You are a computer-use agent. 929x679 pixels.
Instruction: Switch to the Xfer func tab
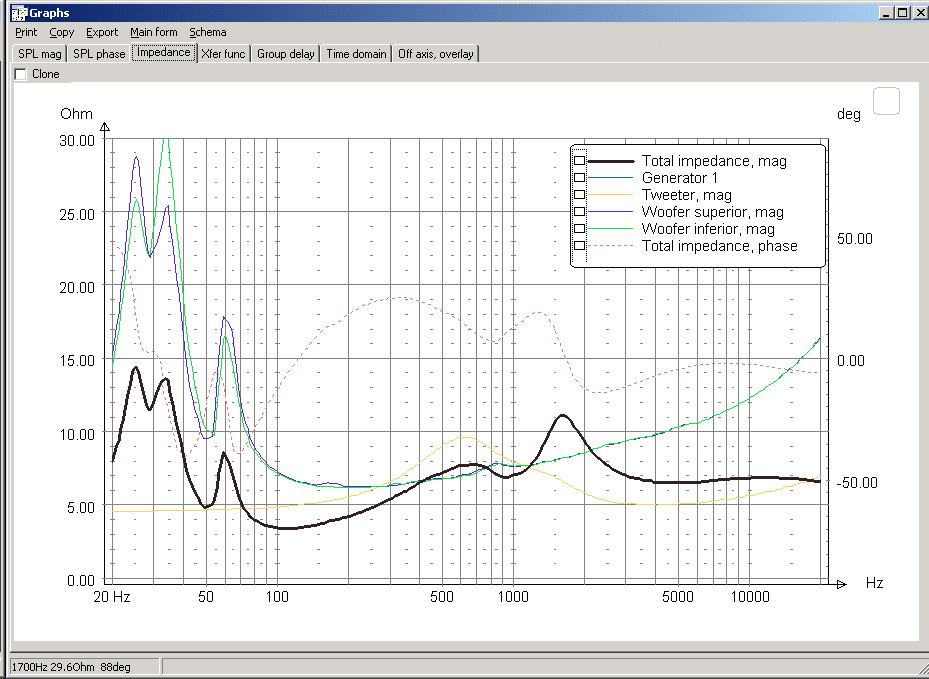[x=223, y=54]
